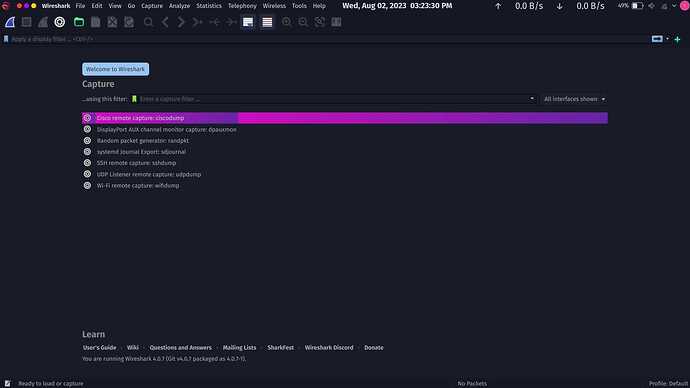Toggle auto-scroll during live capture
The width and height of the screenshot is (690, 388).
[x=248, y=22]
